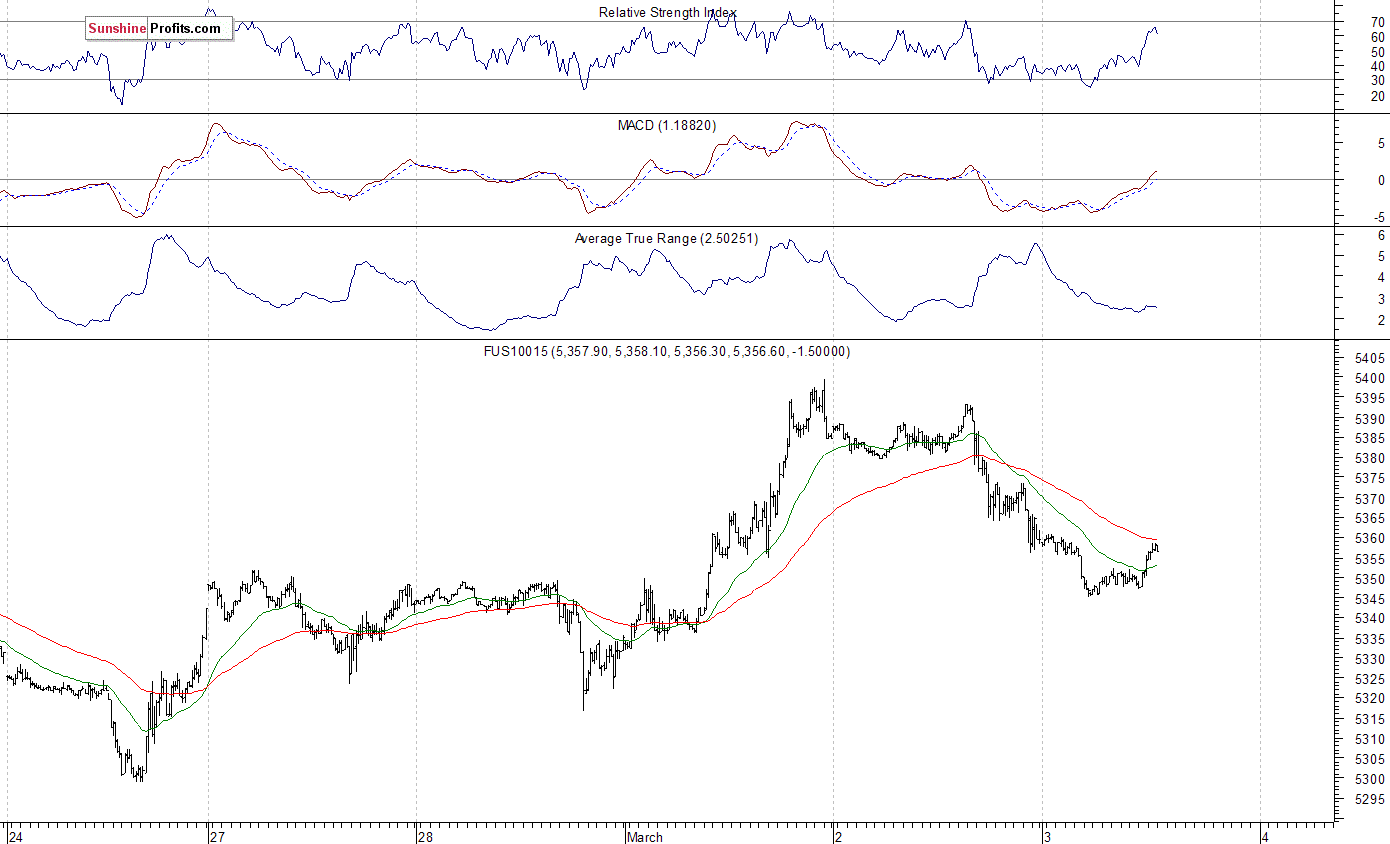This screenshot has width=1390, height=844.
Task: Select the 30 level on the RSI axis
Action: (1378, 80)
